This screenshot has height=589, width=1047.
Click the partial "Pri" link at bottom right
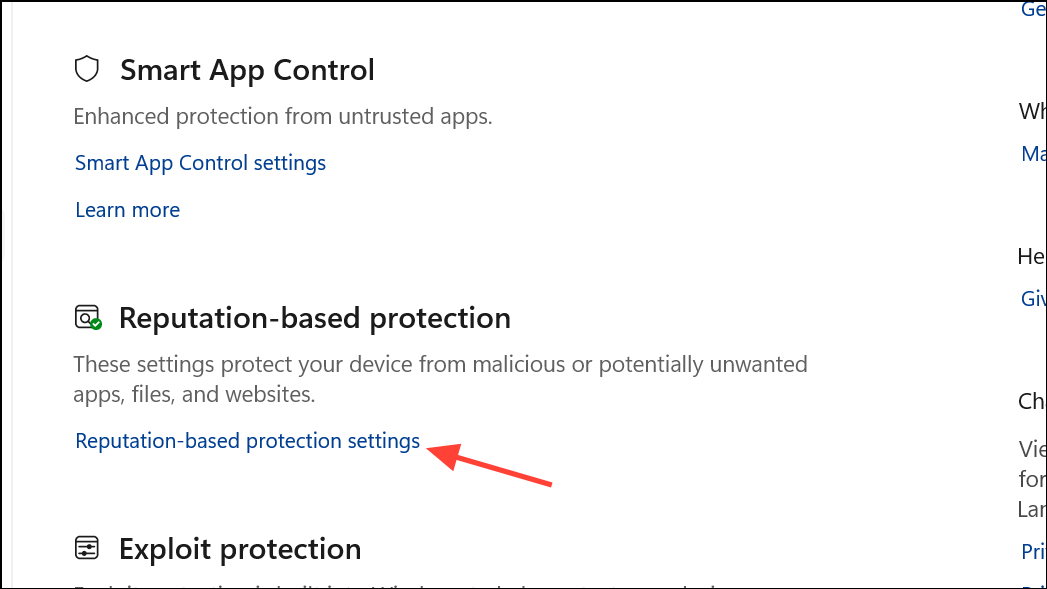1033,551
